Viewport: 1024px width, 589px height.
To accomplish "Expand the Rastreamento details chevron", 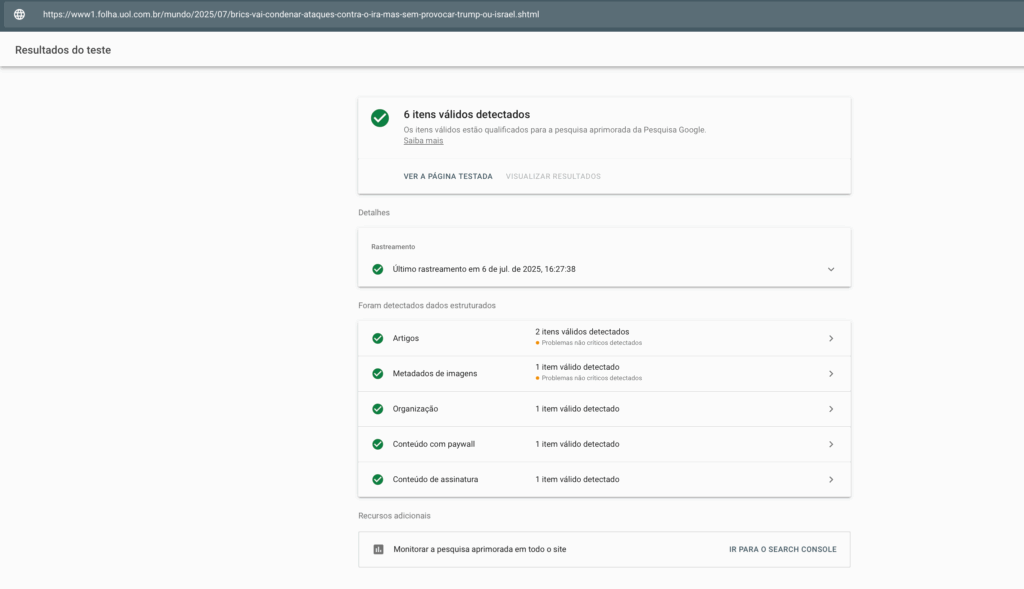I will click(830, 269).
